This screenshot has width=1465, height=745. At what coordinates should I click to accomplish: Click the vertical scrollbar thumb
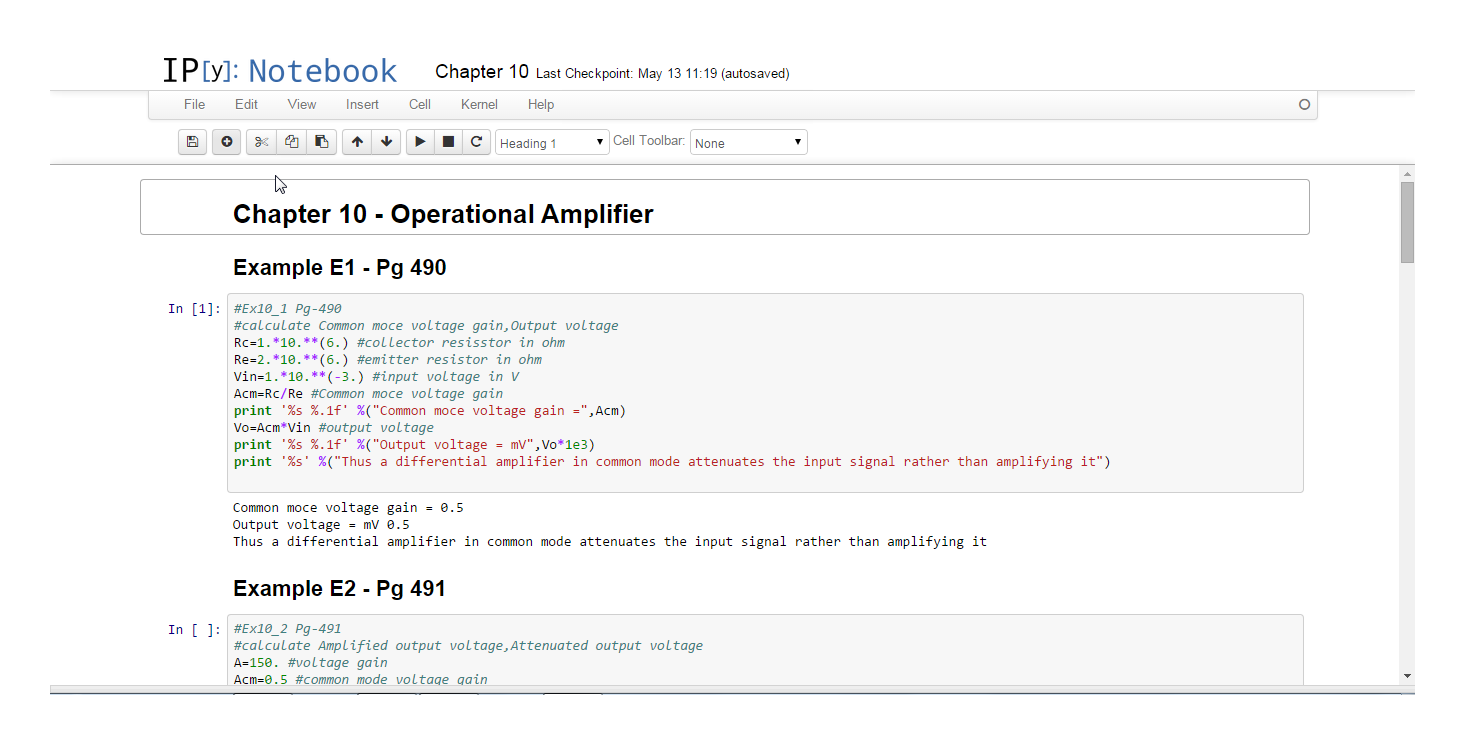(1407, 222)
